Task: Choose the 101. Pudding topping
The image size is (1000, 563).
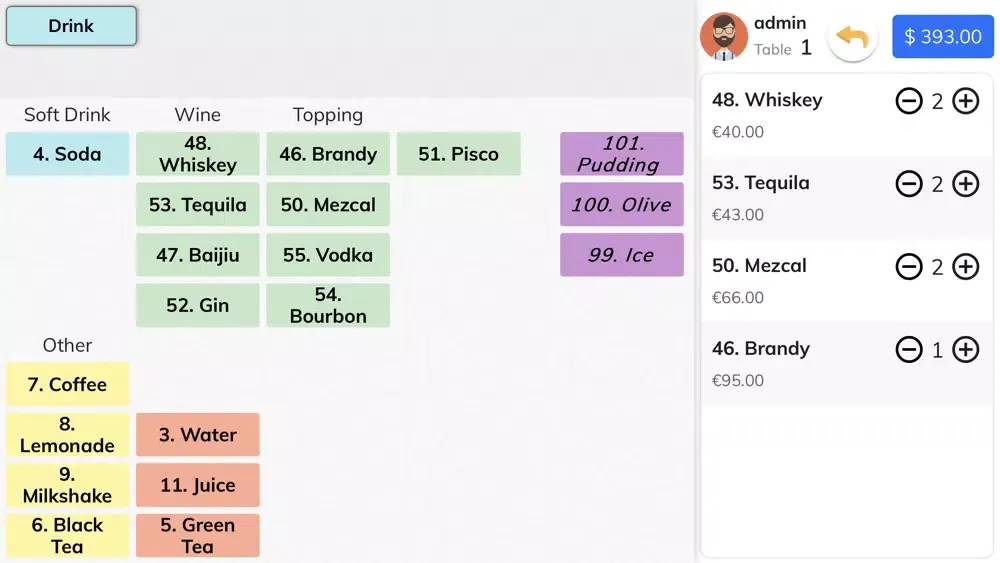Action: [621, 154]
